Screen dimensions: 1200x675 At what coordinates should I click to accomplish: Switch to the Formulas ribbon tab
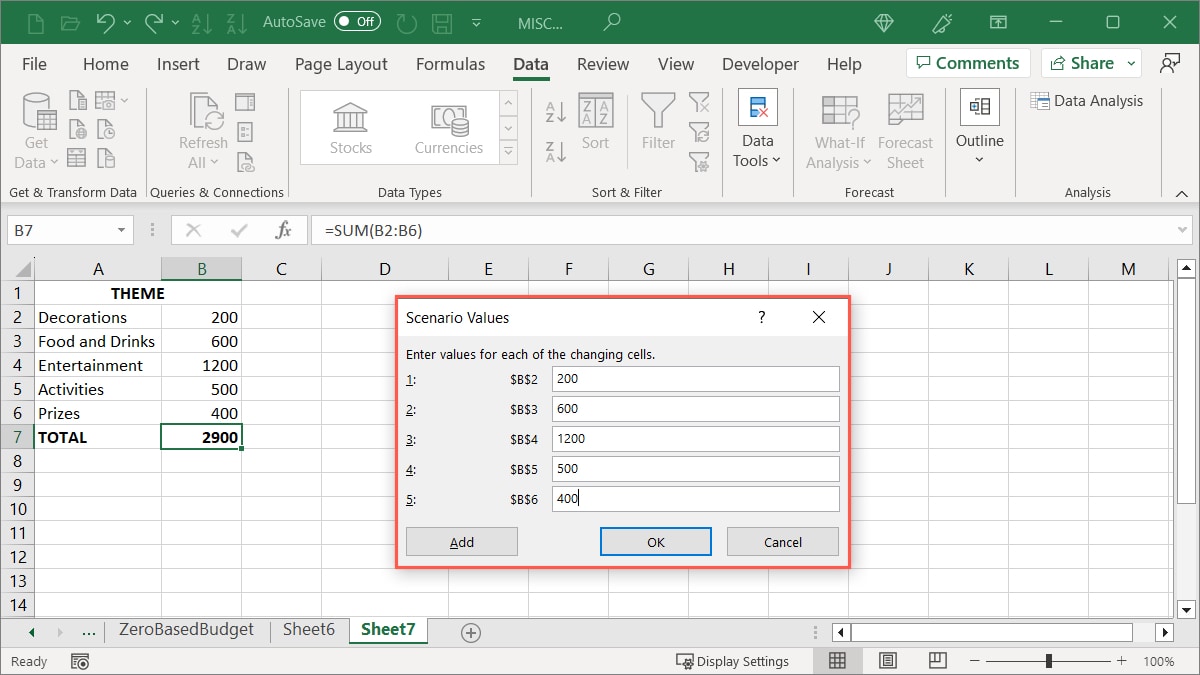click(450, 63)
